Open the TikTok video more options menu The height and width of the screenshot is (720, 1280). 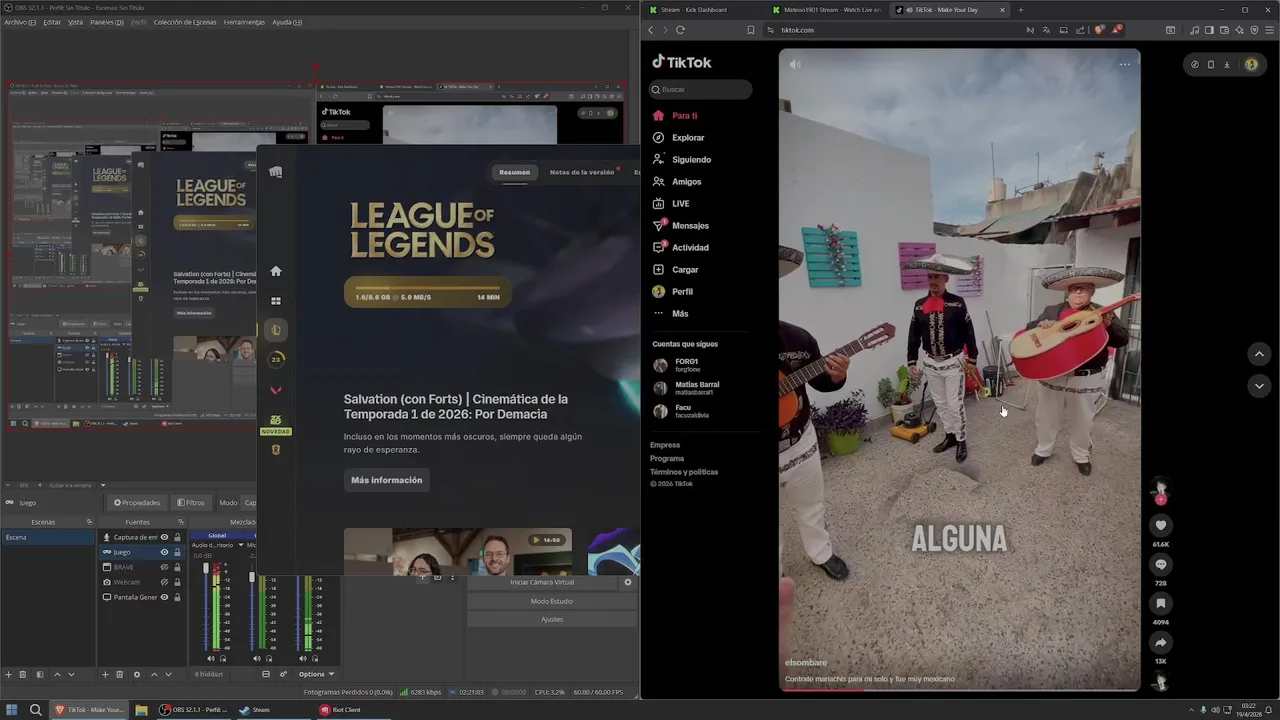1125,64
